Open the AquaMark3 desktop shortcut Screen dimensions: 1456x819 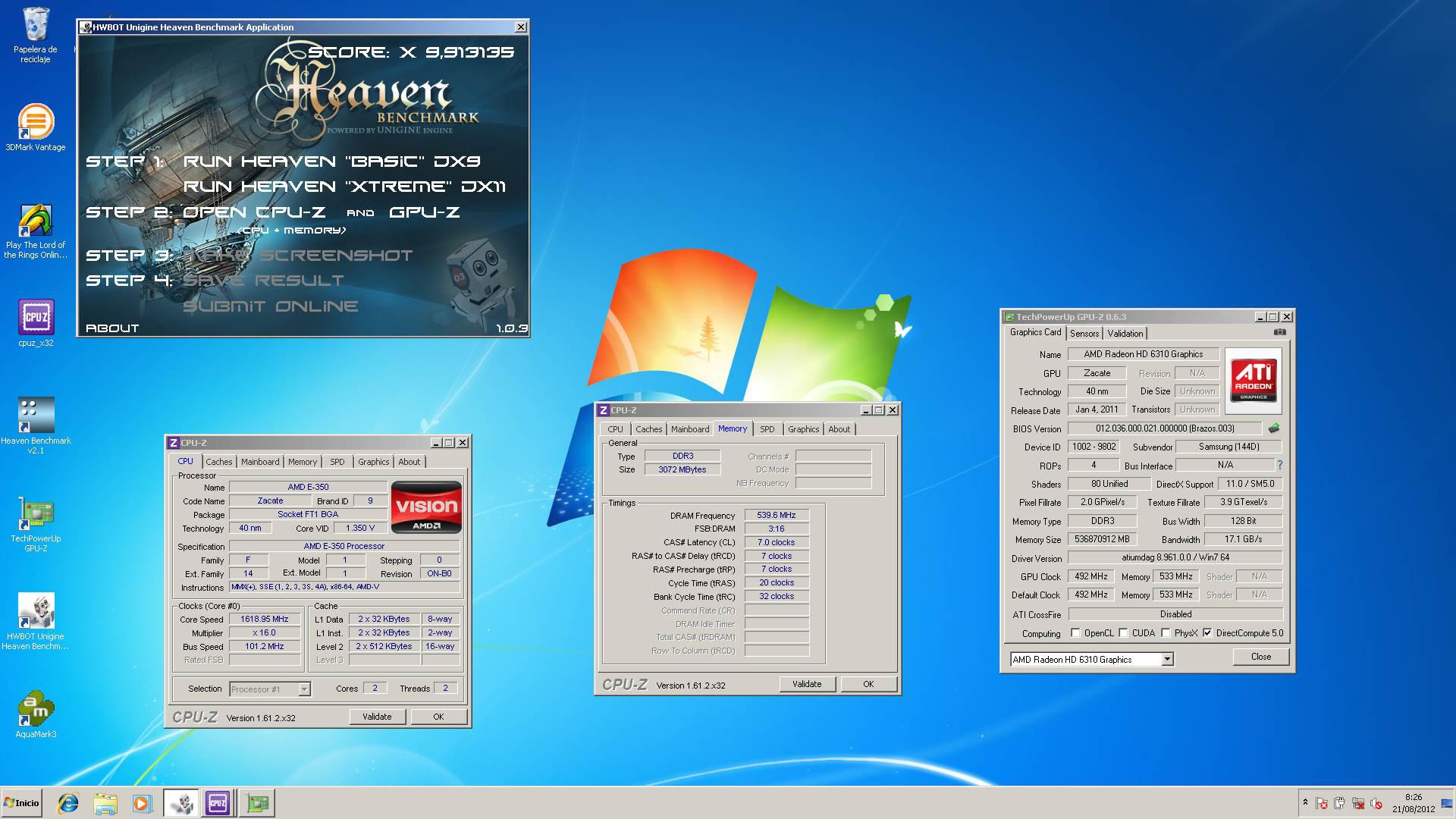(36, 714)
